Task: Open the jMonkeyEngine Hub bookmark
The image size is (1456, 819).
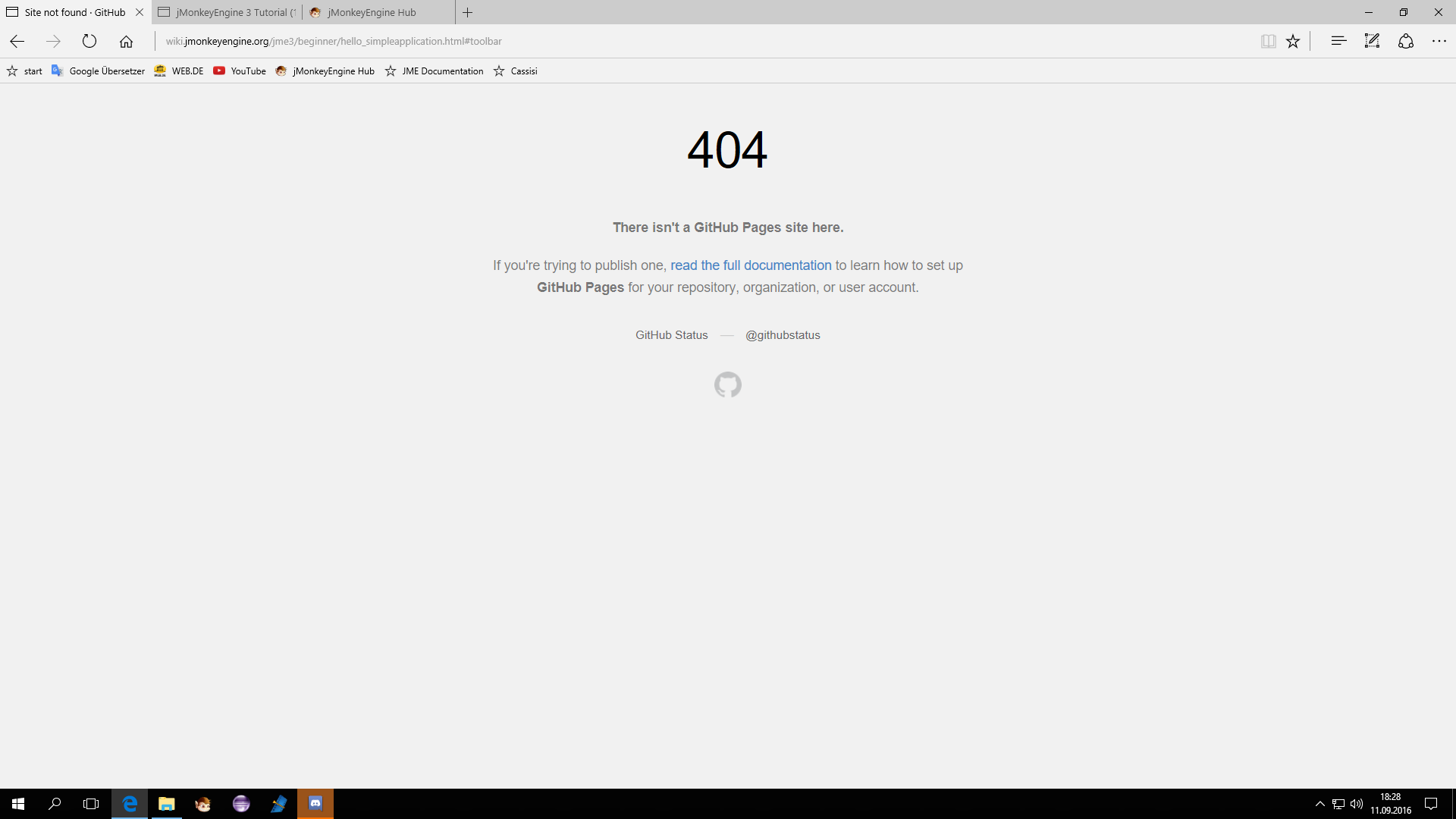Action: point(325,71)
